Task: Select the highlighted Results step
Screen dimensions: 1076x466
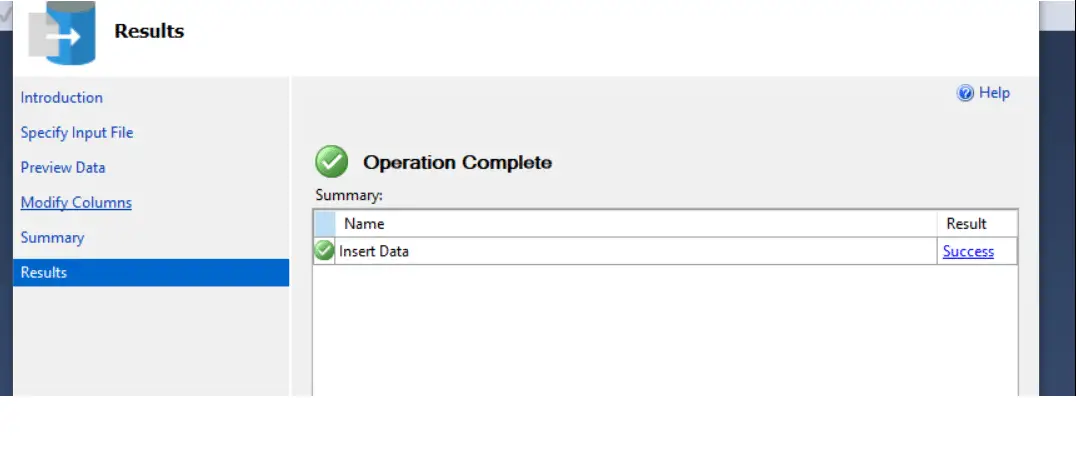Action: 151,272
